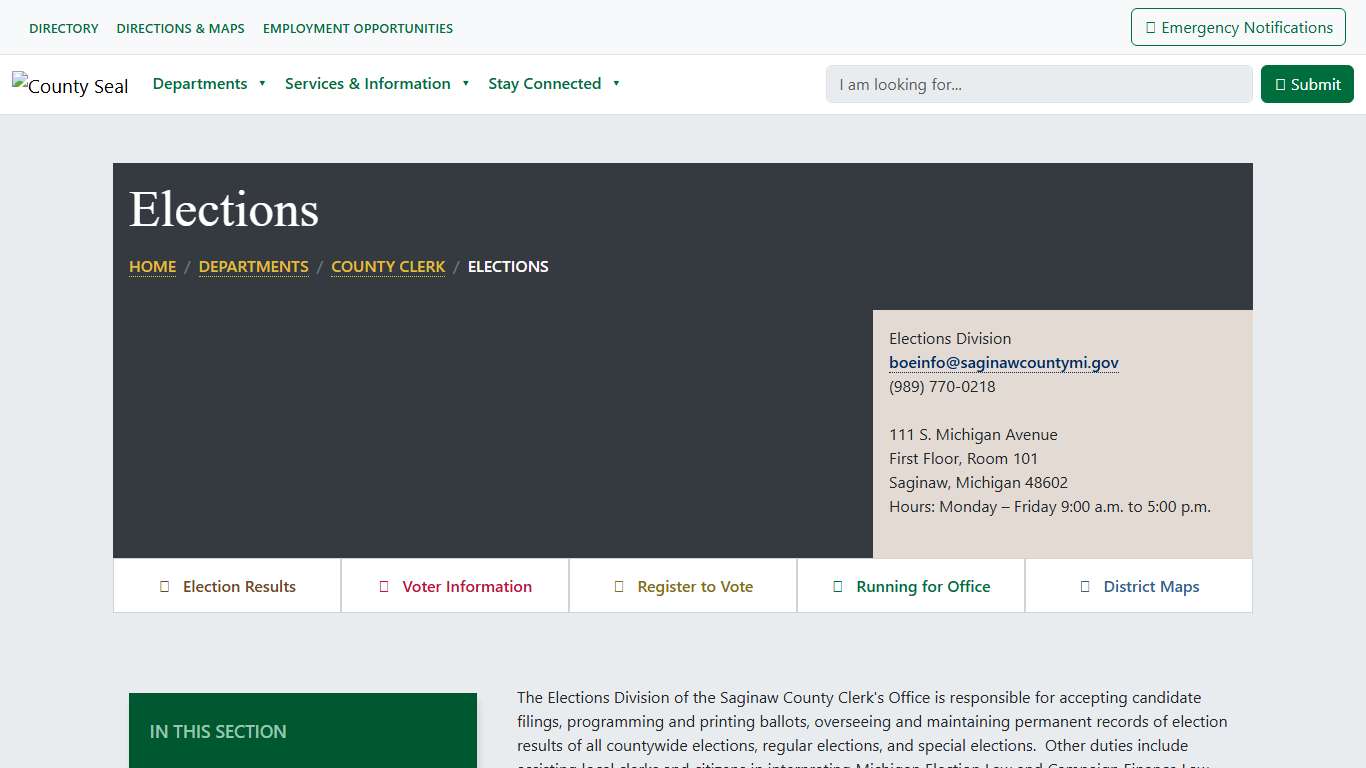Click the Voter Information icon

384,586
